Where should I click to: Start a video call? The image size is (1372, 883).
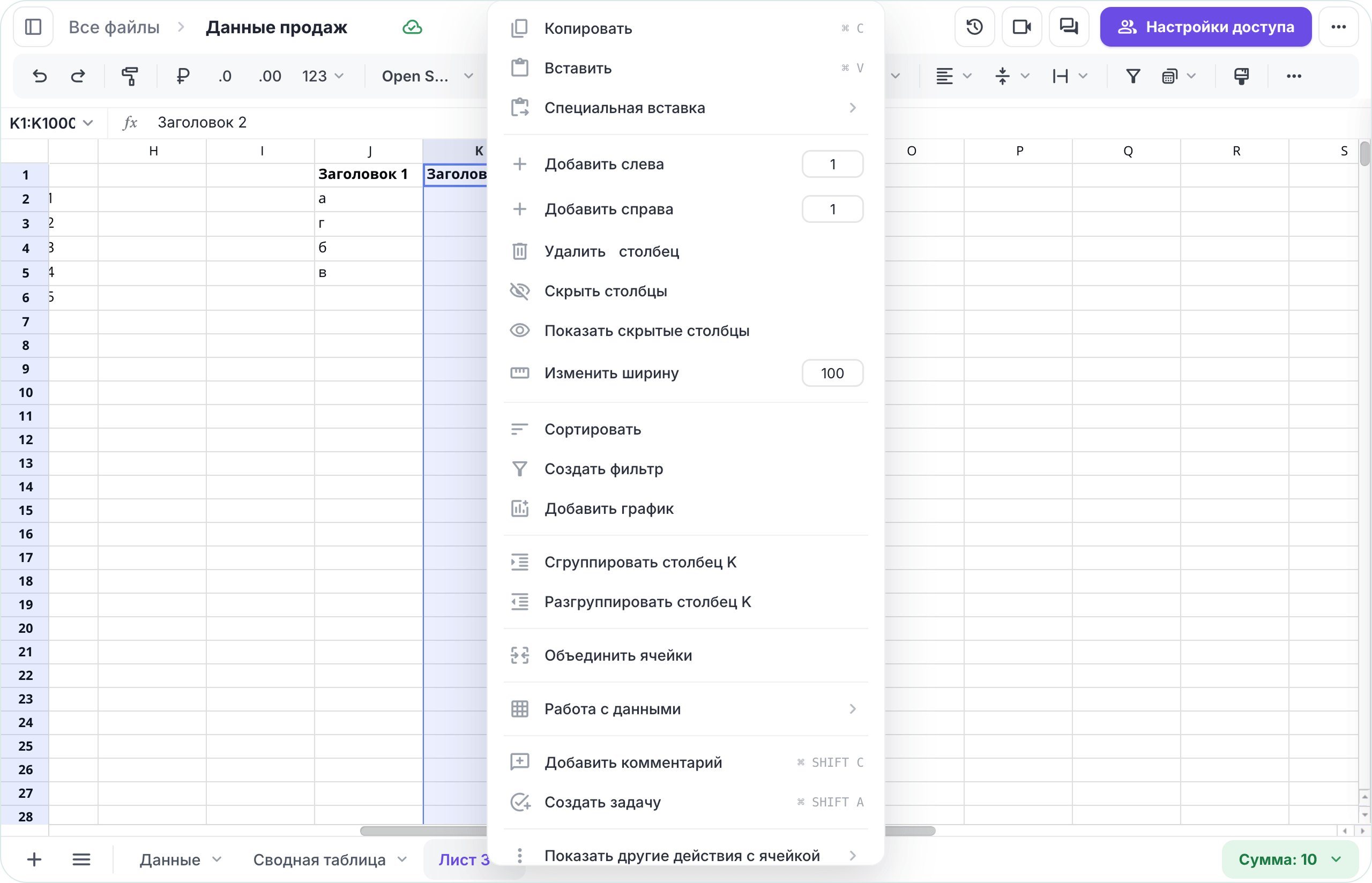1021,27
